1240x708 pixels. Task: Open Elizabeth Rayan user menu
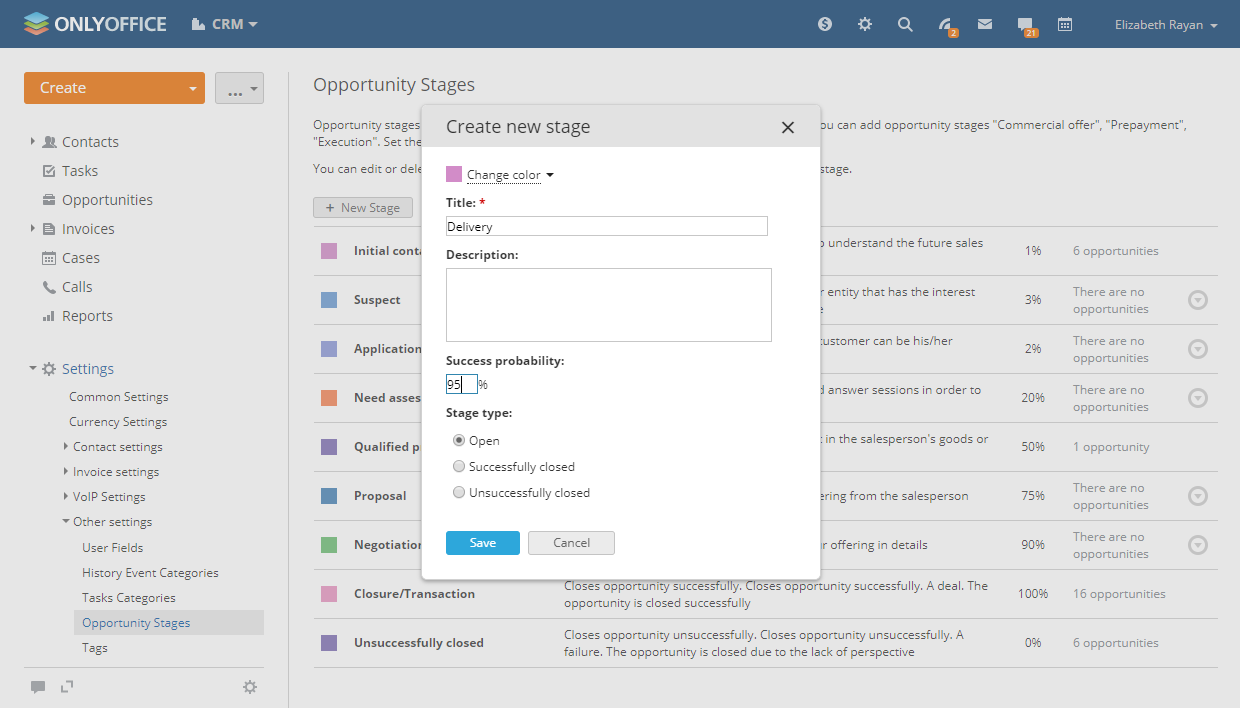(x=1165, y=25)
